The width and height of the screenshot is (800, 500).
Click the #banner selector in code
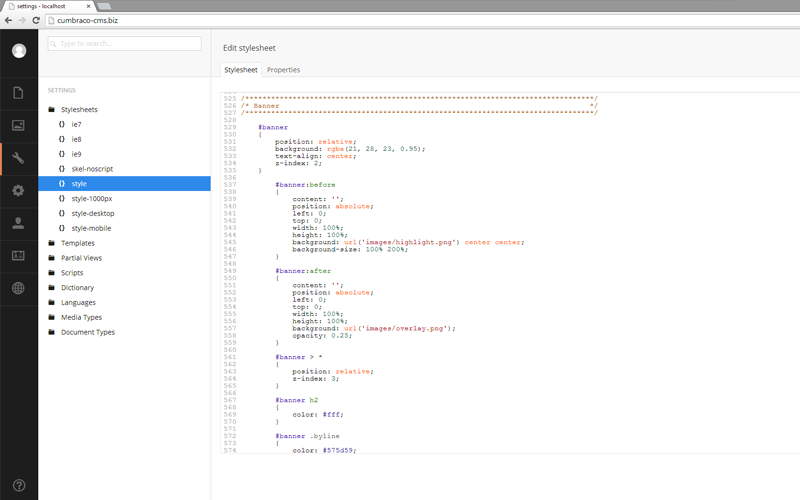click(x=273, y=127)
